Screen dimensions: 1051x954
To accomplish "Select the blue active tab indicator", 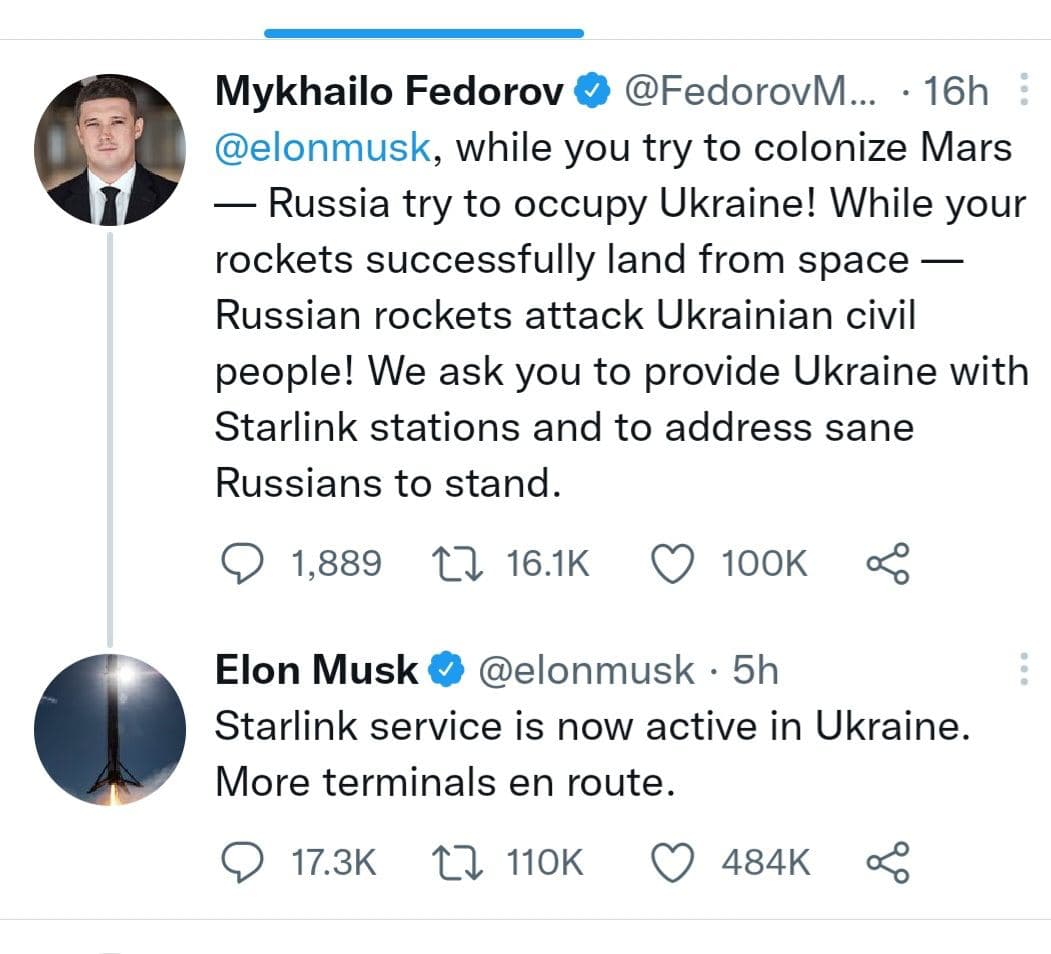I will coord(424,33).
